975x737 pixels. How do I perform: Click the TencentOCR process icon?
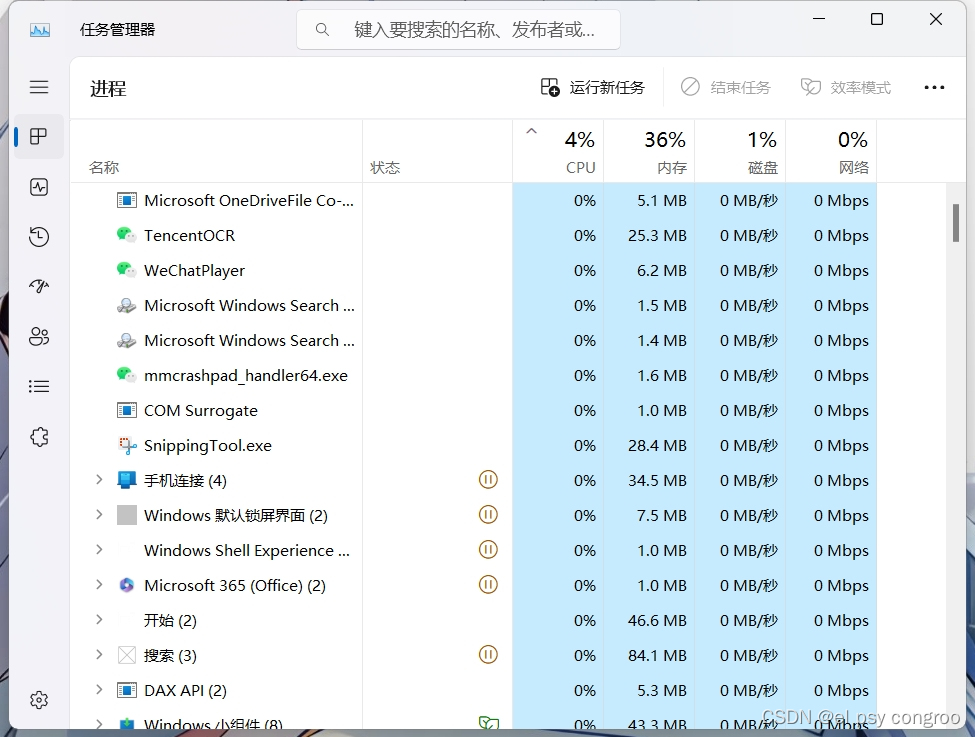pos(126,235)
